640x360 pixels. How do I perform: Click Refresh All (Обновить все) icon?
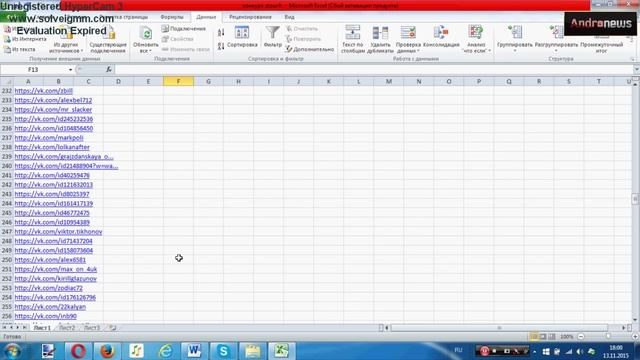point(146,33)
